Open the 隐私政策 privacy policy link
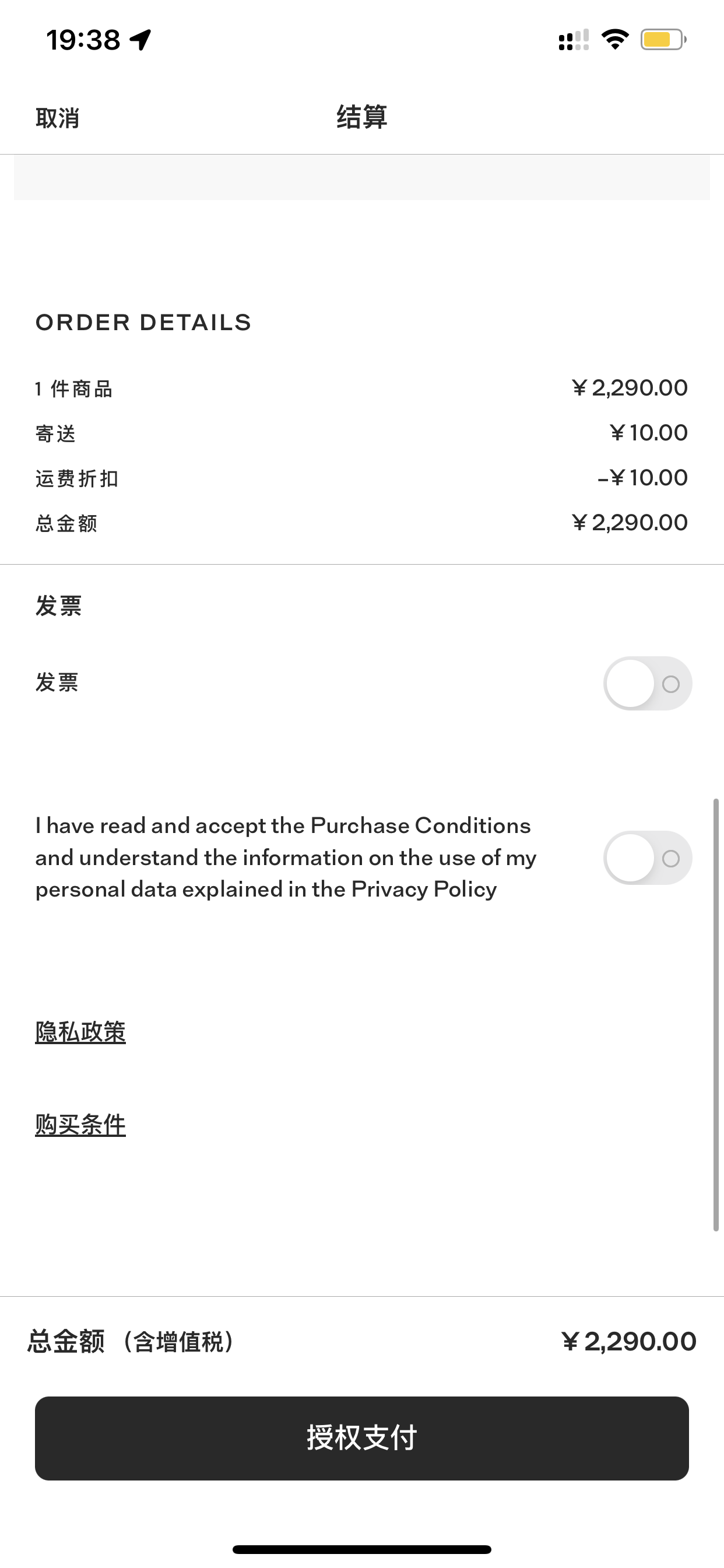 (80, 1032)
